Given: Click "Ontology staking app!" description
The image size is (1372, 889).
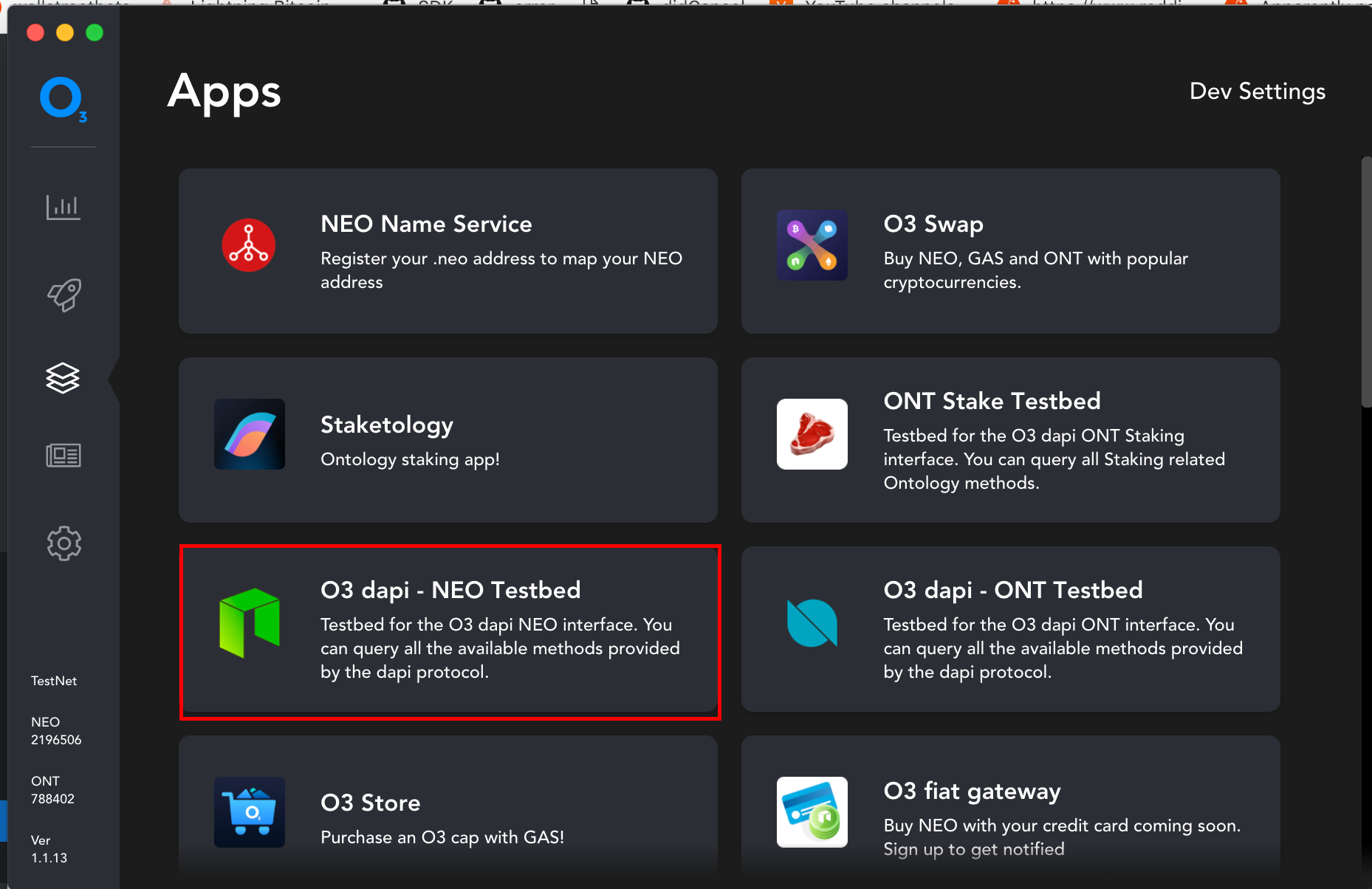Looking at the screenshot, I should (410, 459).
